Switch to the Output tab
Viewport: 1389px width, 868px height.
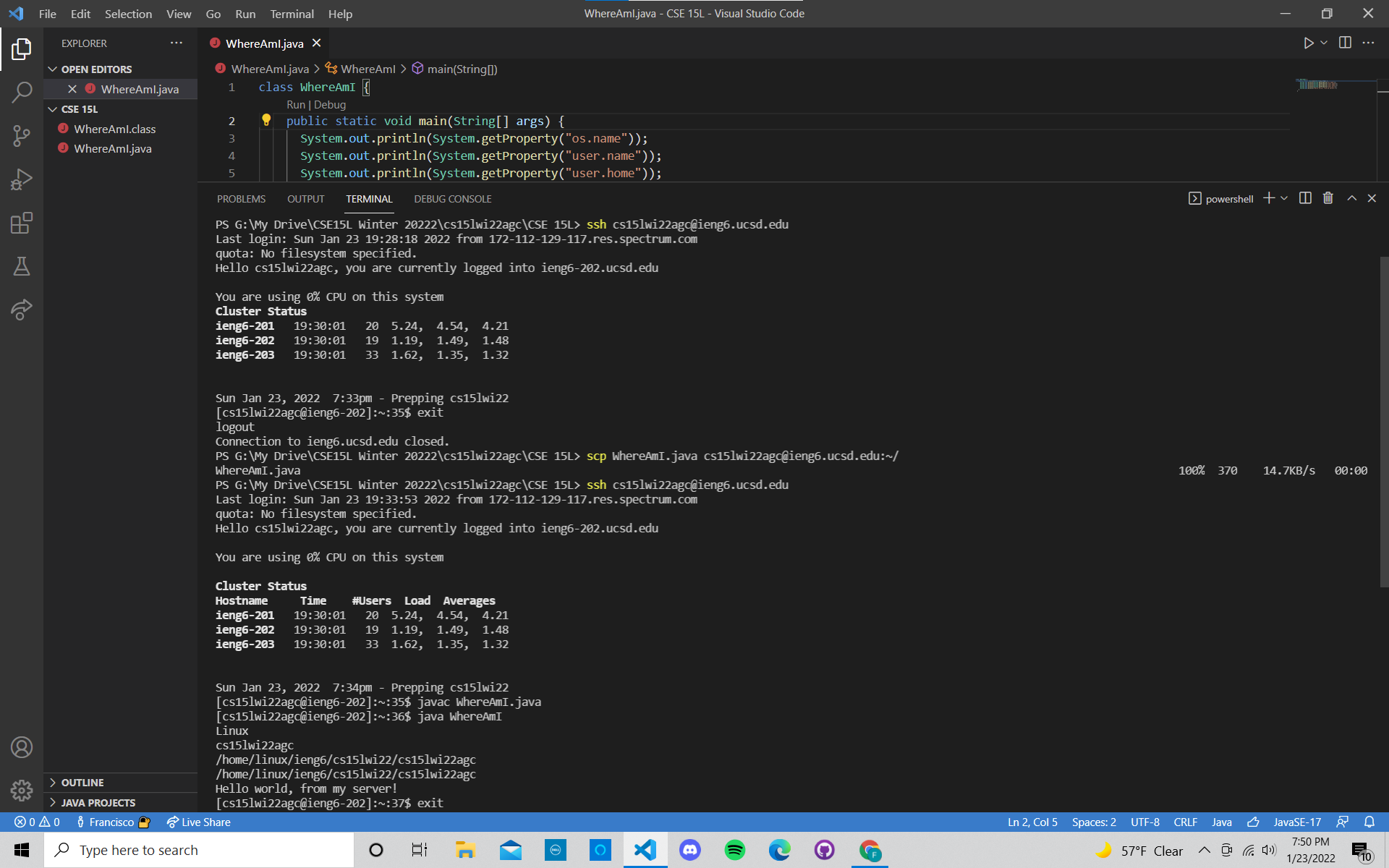point(305,199)
